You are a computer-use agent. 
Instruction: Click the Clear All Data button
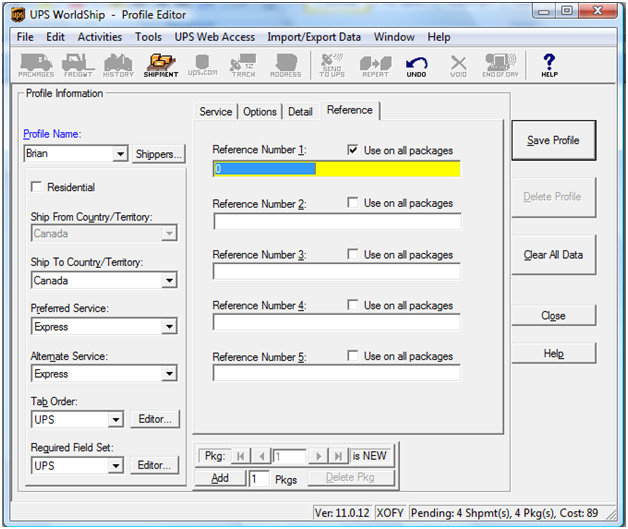point(554,255)
